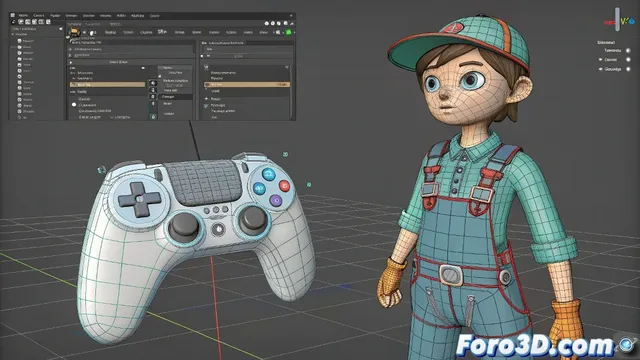This screenshot has height=360, width=640.
Task: Click cyan handle beside controller's left shoulder
Action: 101,169
